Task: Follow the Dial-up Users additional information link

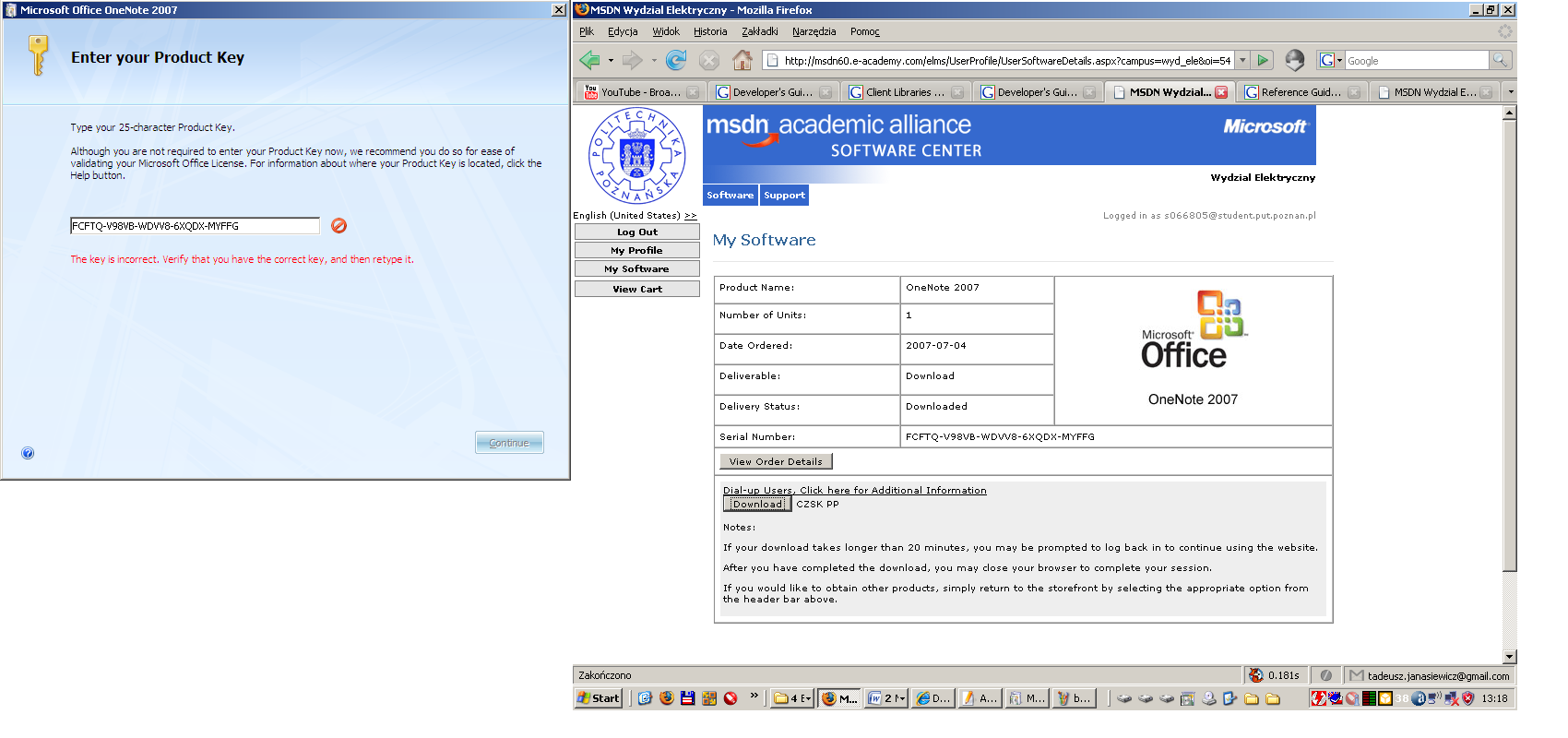Action: 854,490
